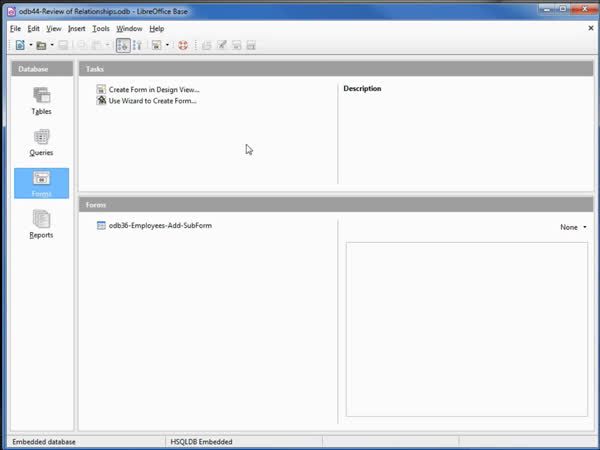Click the Paste toolbar icon
Image resolution: width=600 pixels, height=450 pixels.
(96, 45)
